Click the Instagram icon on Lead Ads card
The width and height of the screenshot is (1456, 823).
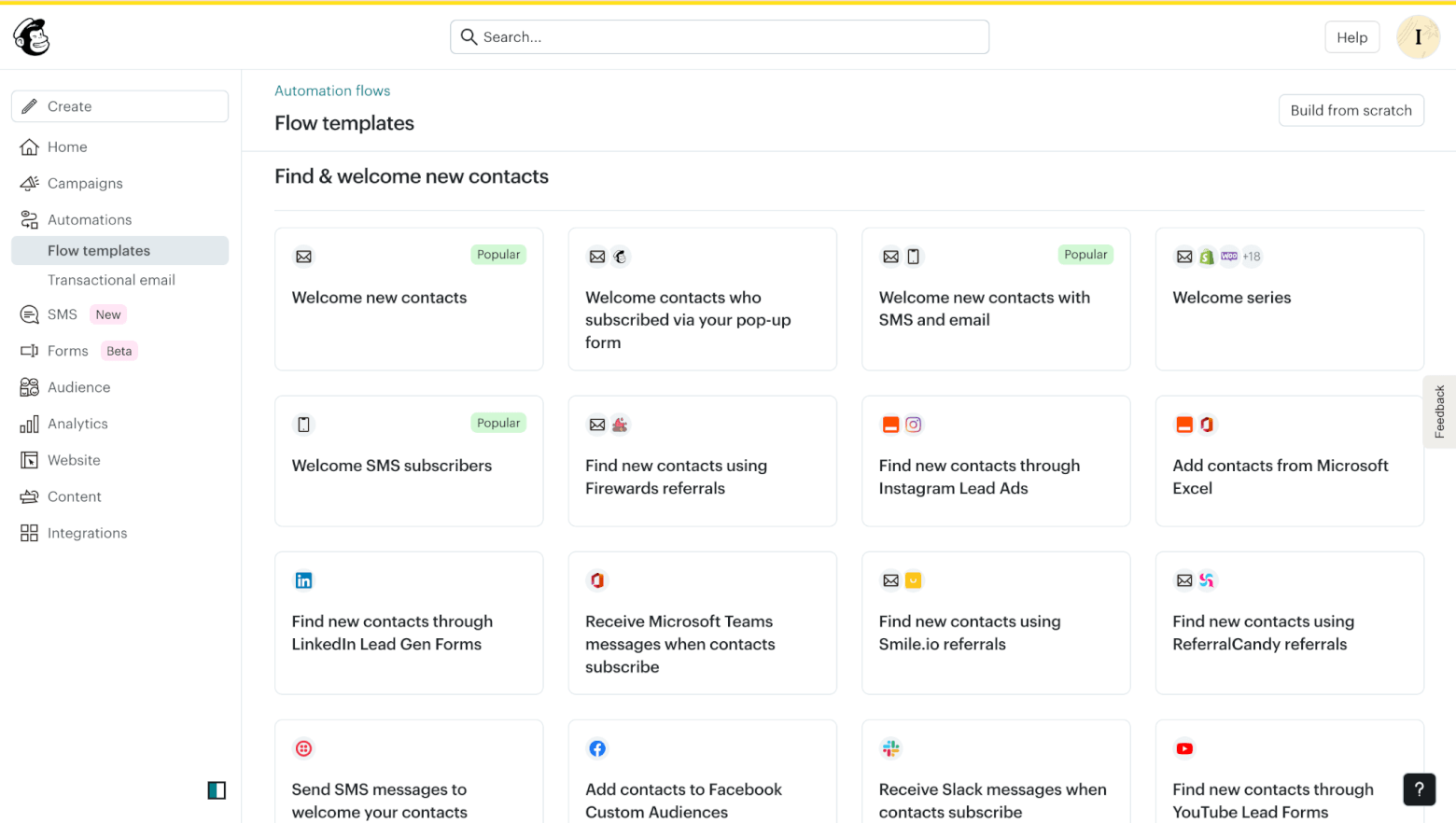tap(914, 425)
